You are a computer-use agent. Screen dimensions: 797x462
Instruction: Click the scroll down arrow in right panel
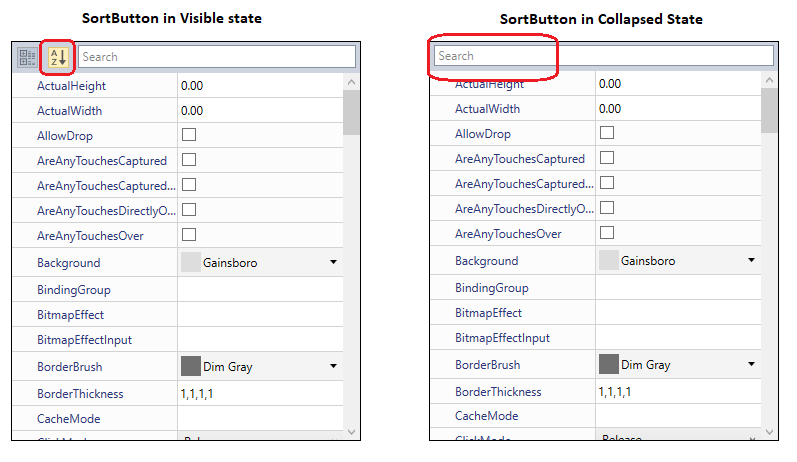pos(769,432)
